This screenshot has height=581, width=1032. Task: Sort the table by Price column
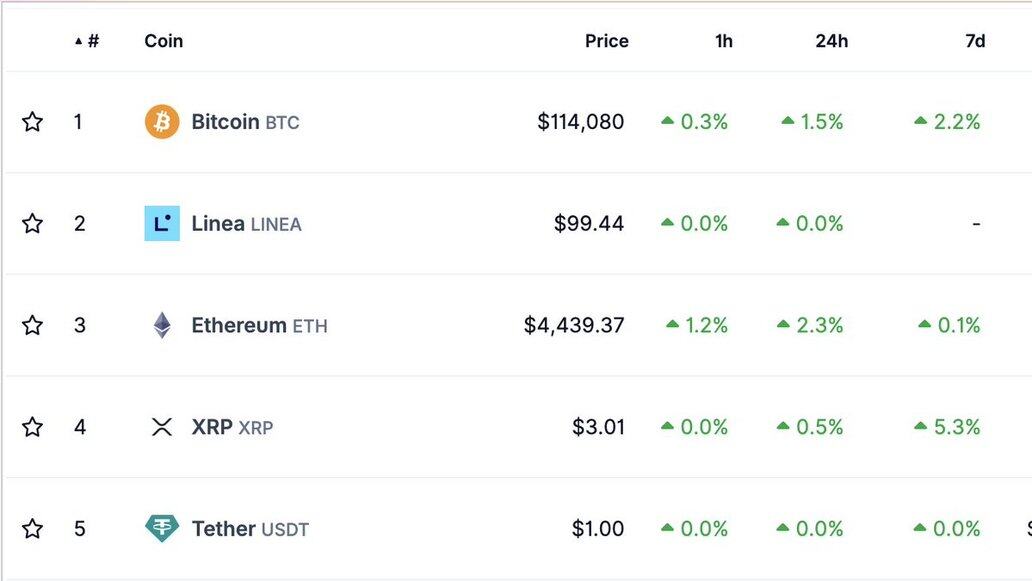pyautogui.click(x=606, y=41)
